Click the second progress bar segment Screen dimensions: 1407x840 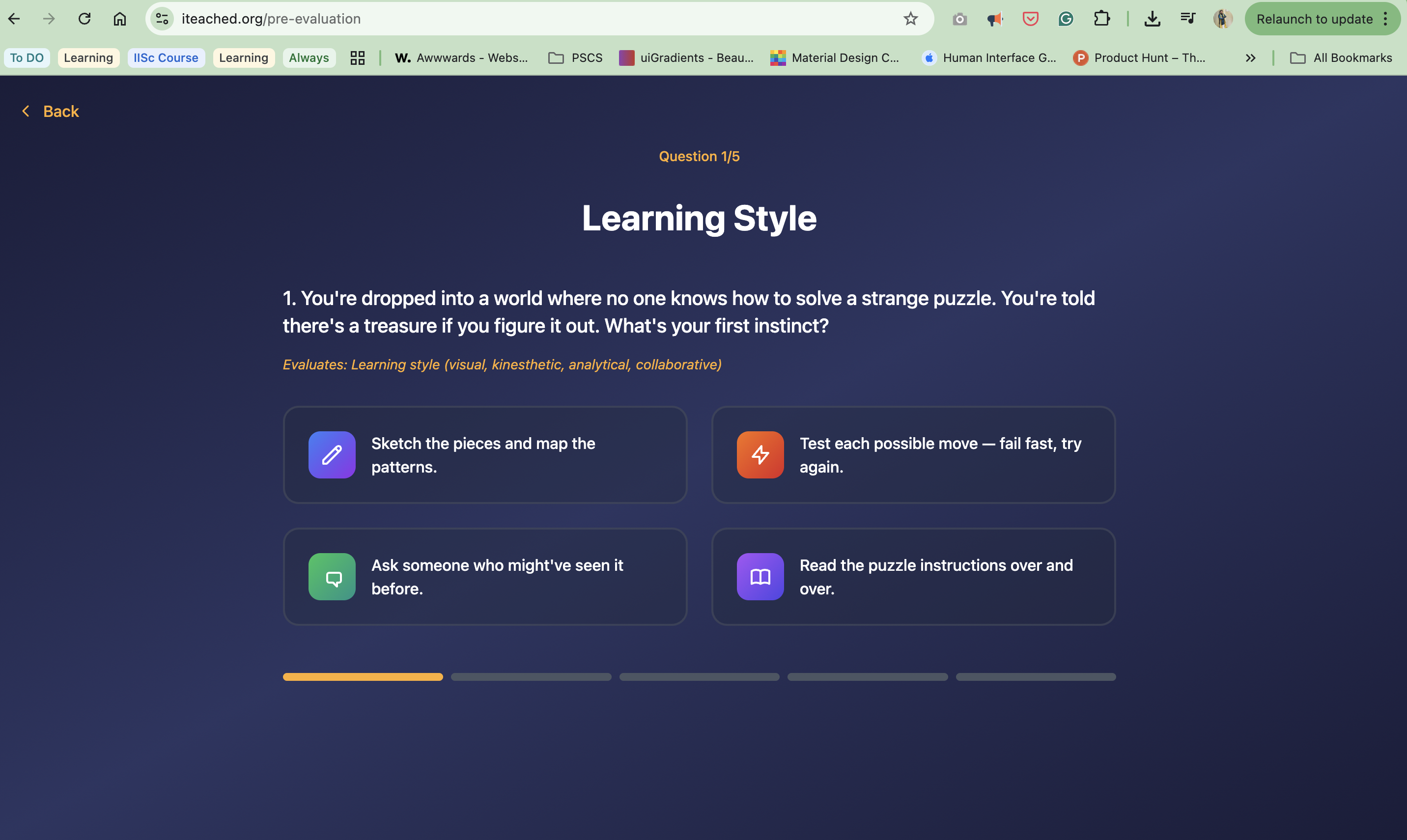(530, 676)
